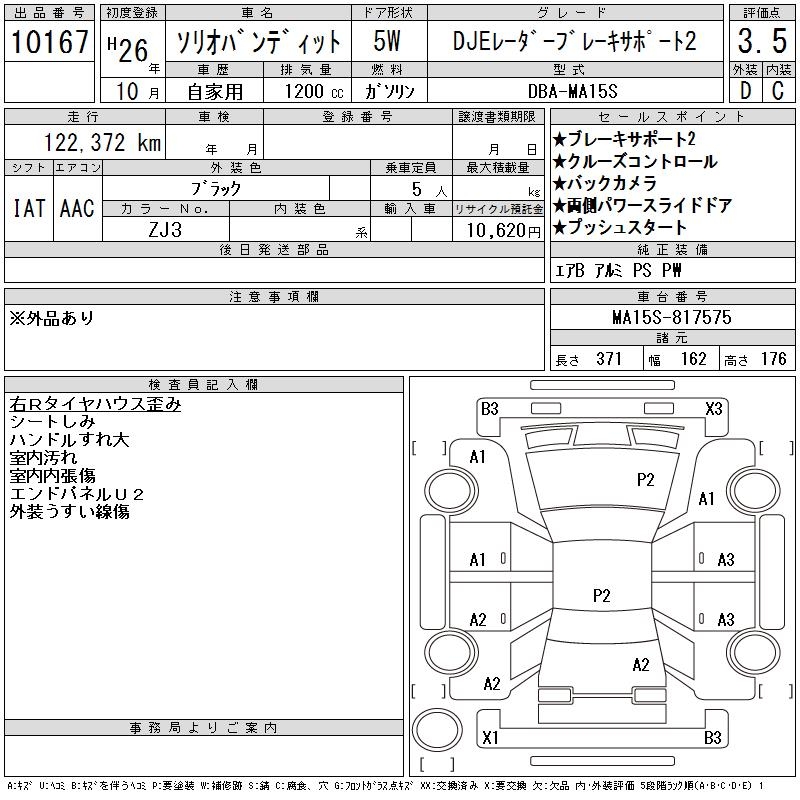Select the X3 mark on the diagram
Screen dimensions: 800x800
coord(714,408)
